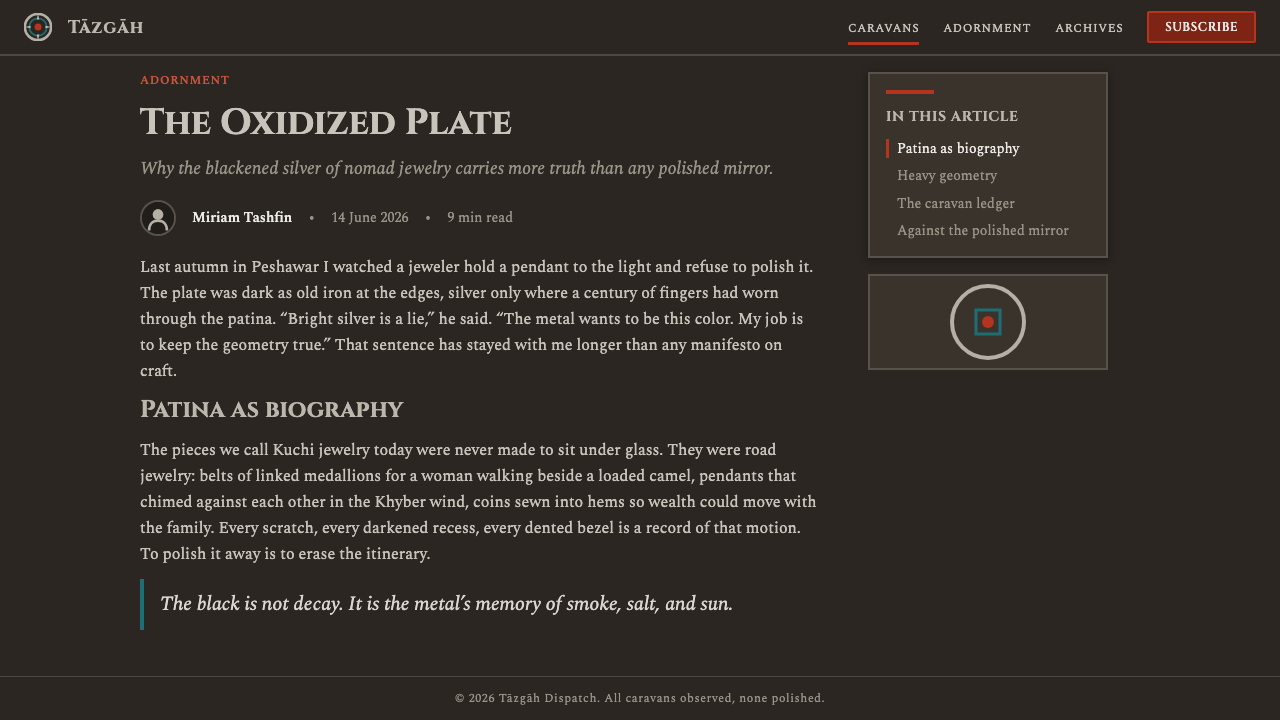1280x720 pixels.
Task: Click the pull quote about the black
Action: (x=446, y=604)
